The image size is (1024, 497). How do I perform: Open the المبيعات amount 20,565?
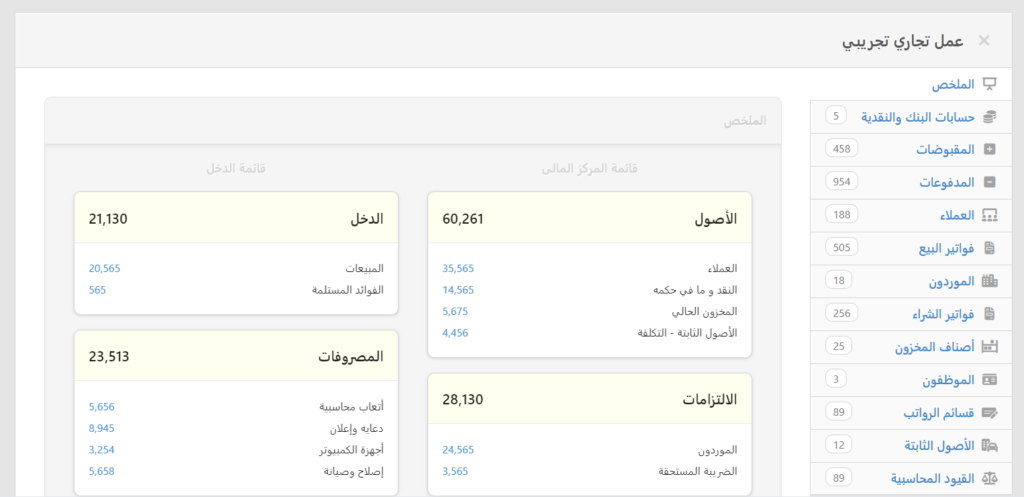pos(104,268)
